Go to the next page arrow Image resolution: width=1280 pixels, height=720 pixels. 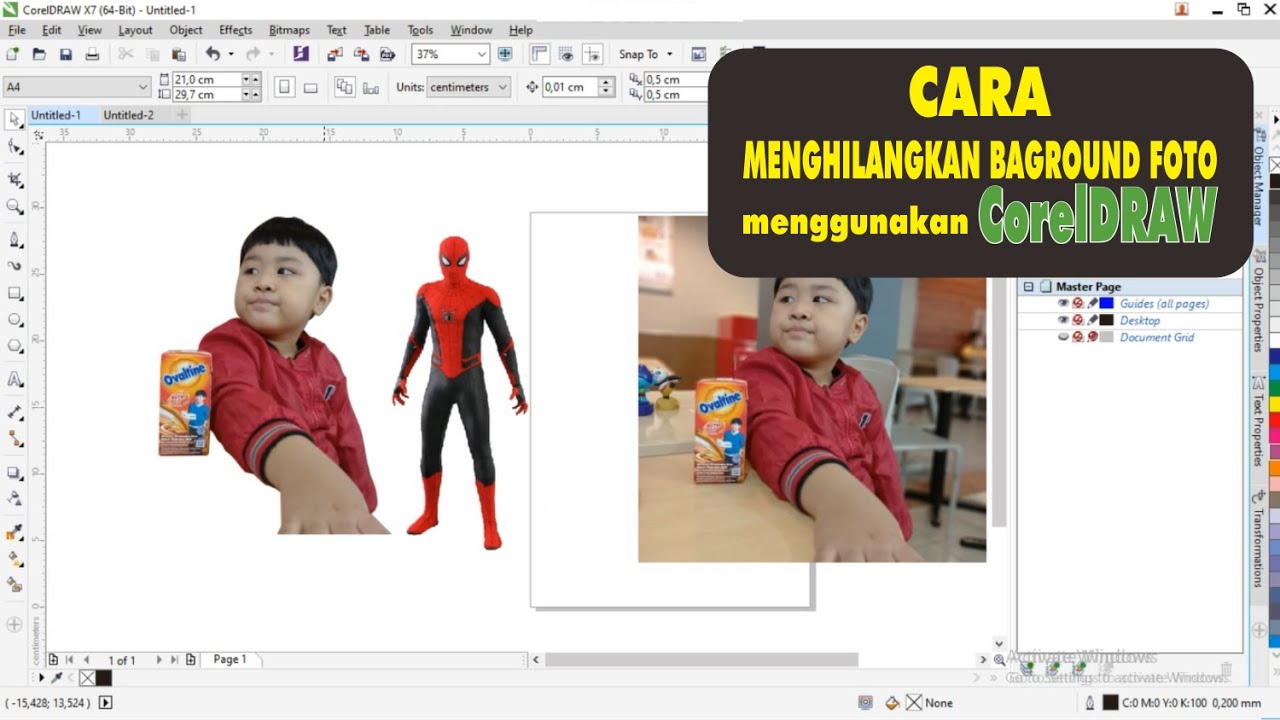(158, 660)
